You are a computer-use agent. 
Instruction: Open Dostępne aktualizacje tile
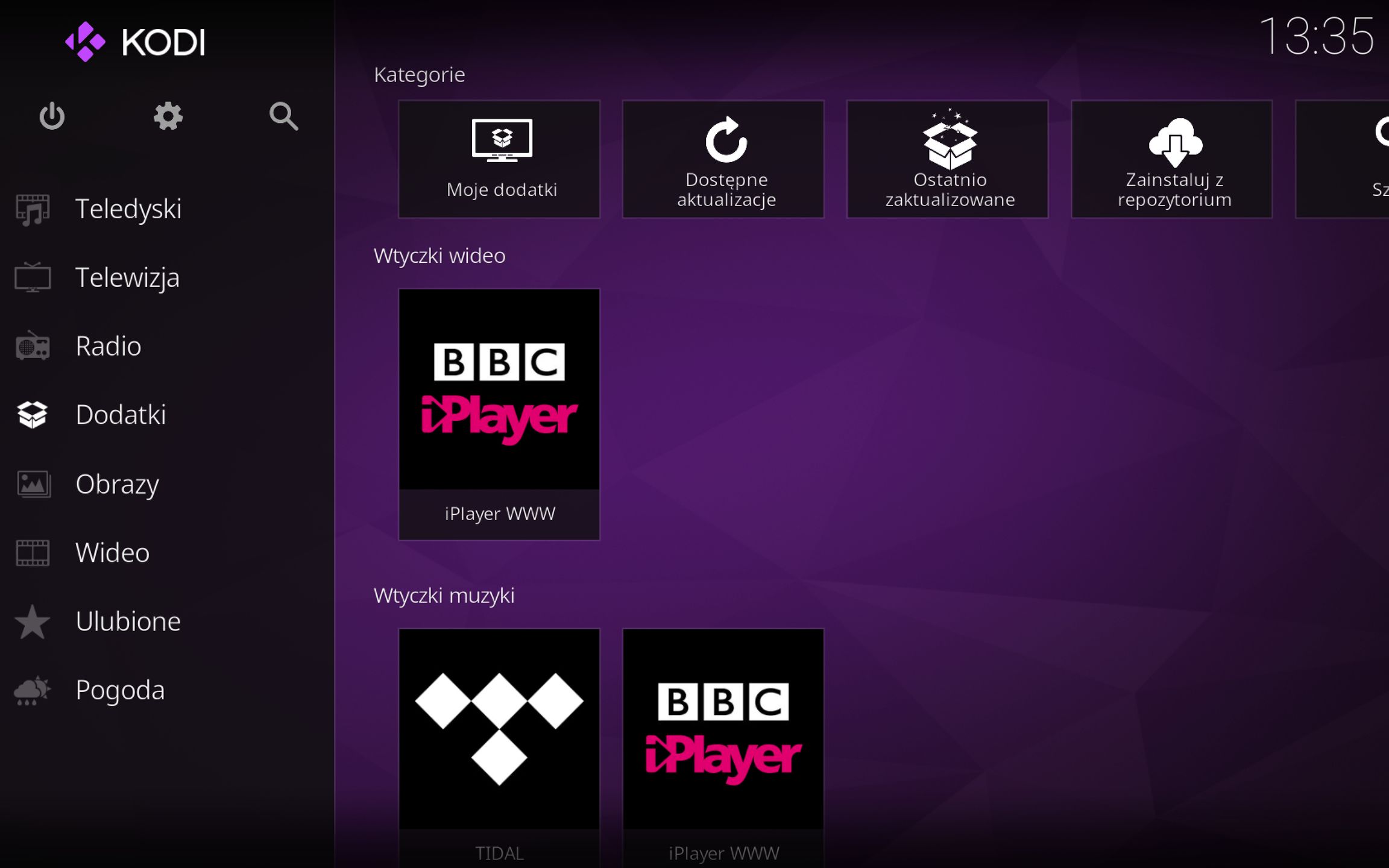(x=723, y=159)
